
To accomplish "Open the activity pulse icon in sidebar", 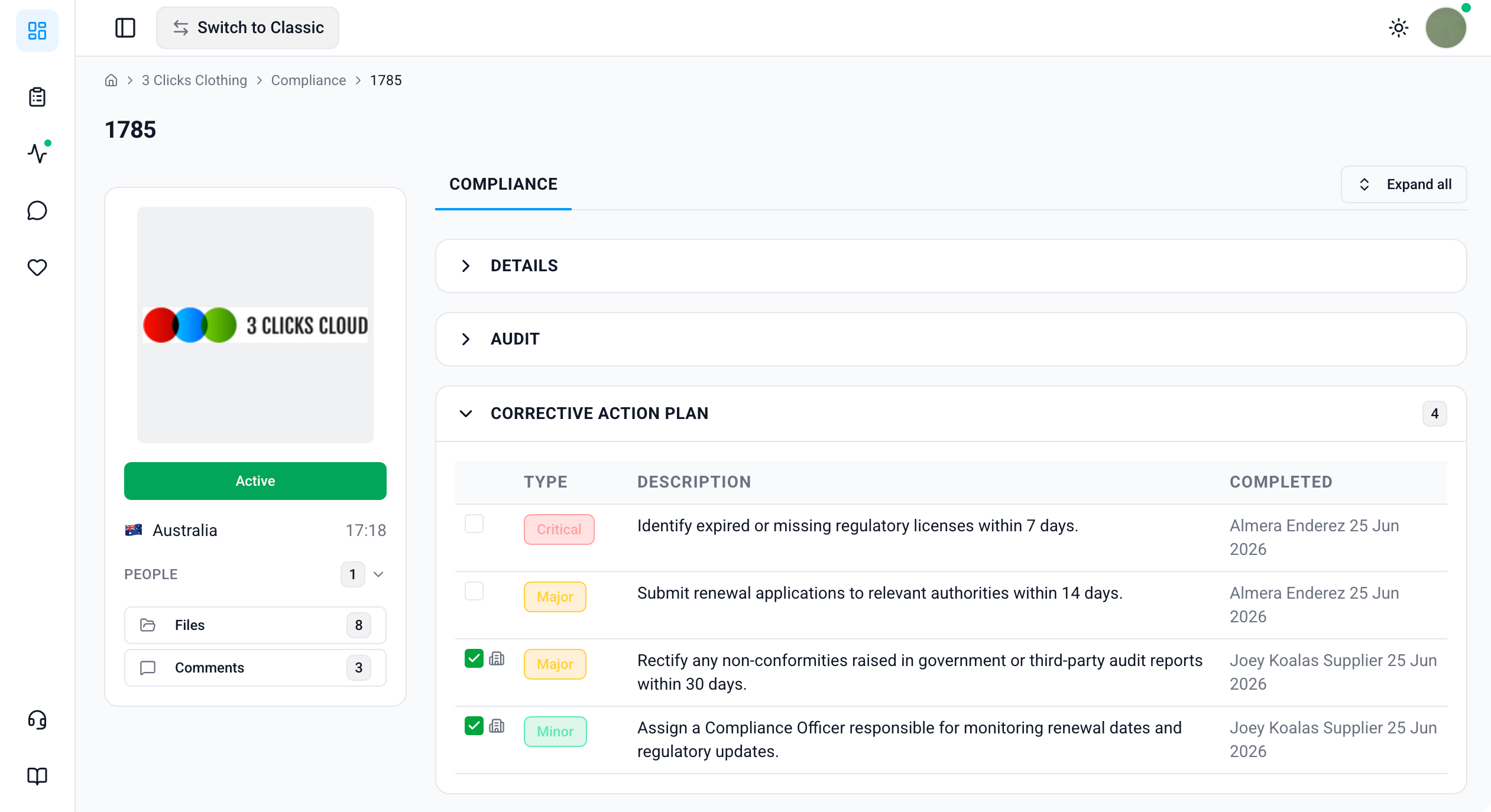I will coord(37,153).
